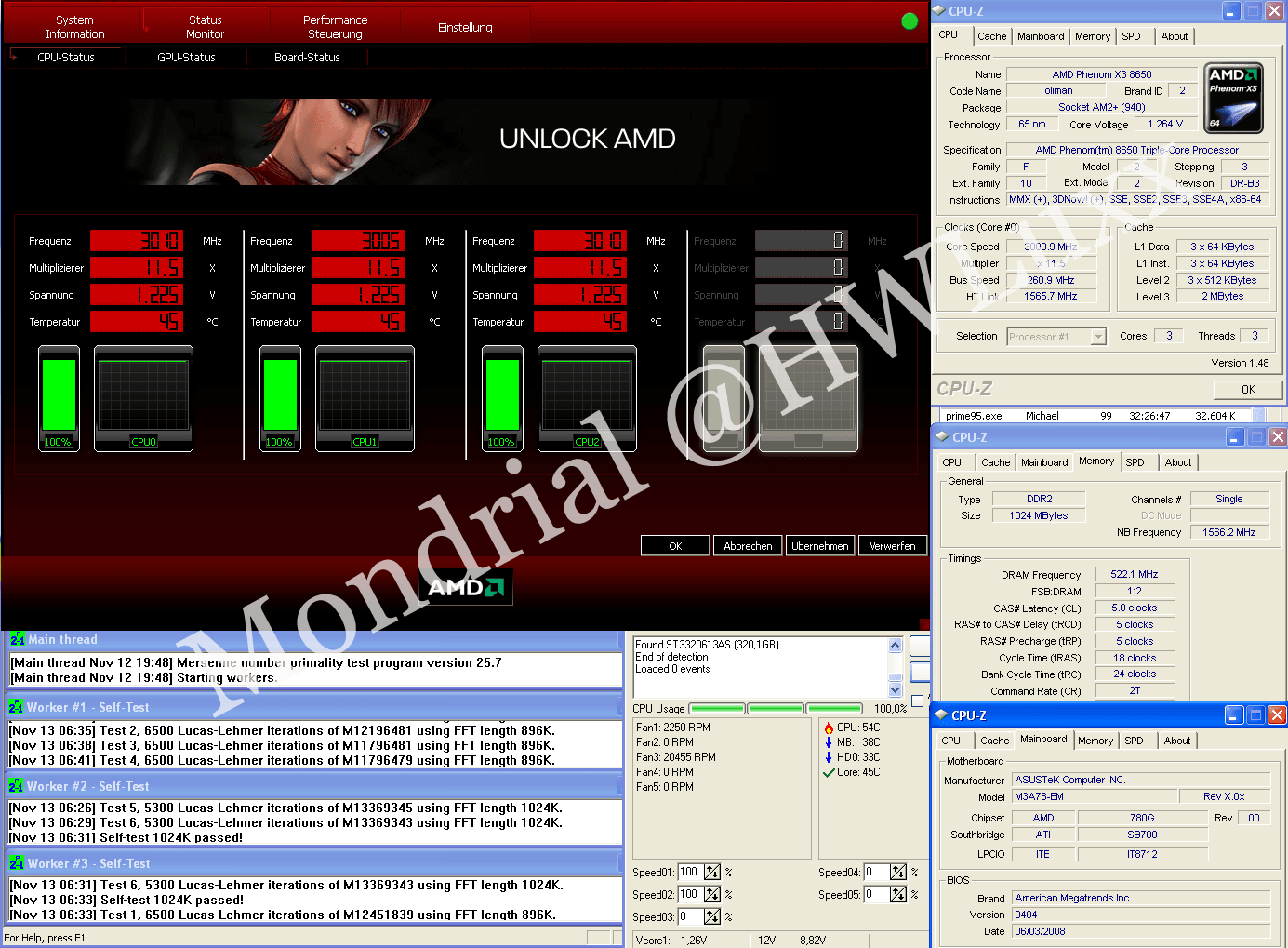Toggle the checkbox right of CPU Usage percentage
1288x948 pixels.
tap(918, 701)
